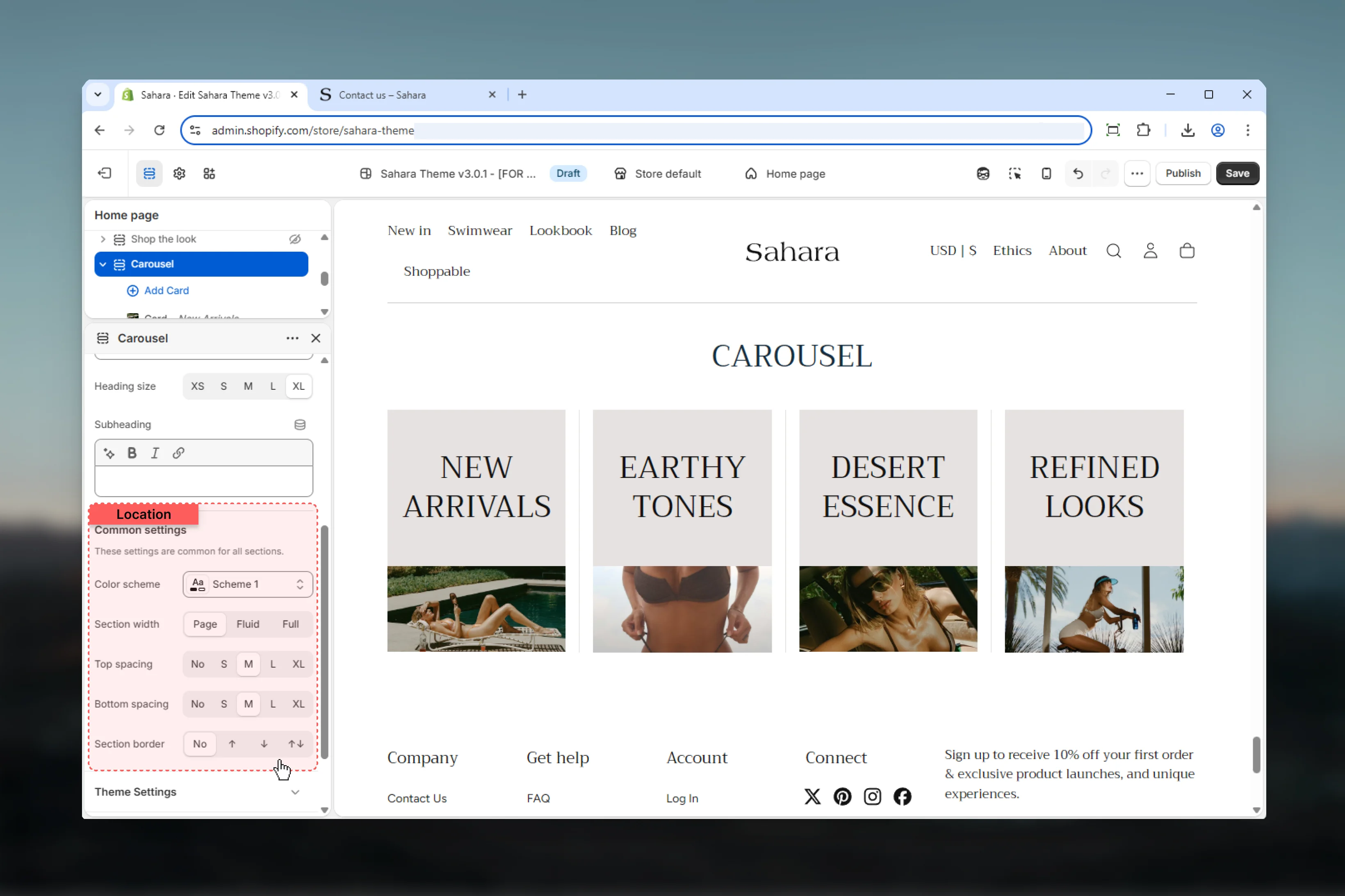Screen dimensions: 1345x896
Task: Set Section width to Full
Action: (290, 624)
